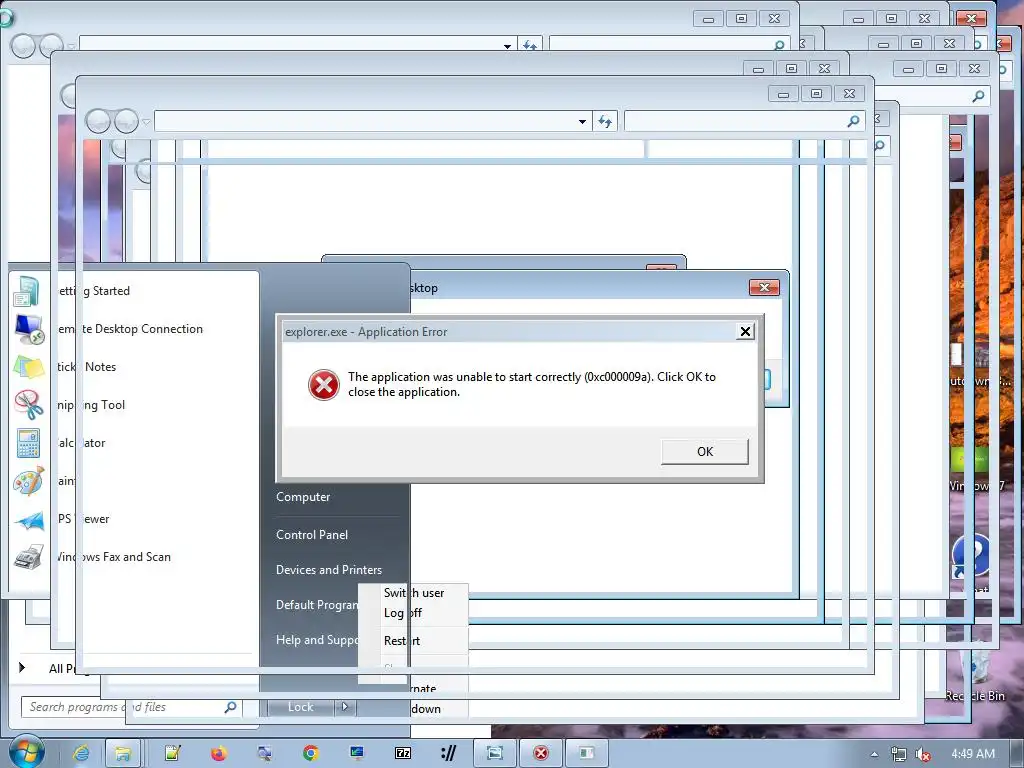Launch Internet Explorer from the taskbar
Screen dimensions: 1024x768
tap(81, 753)
